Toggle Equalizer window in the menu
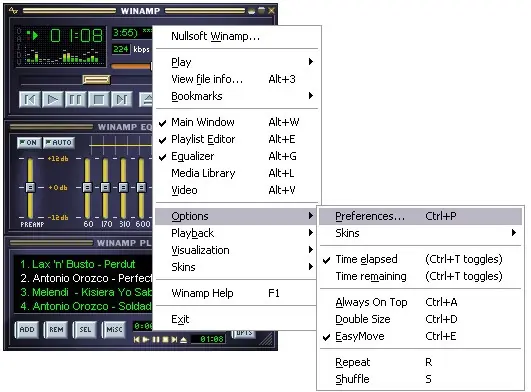This screenshot has height=392, width=531. [x=236, y=156]
